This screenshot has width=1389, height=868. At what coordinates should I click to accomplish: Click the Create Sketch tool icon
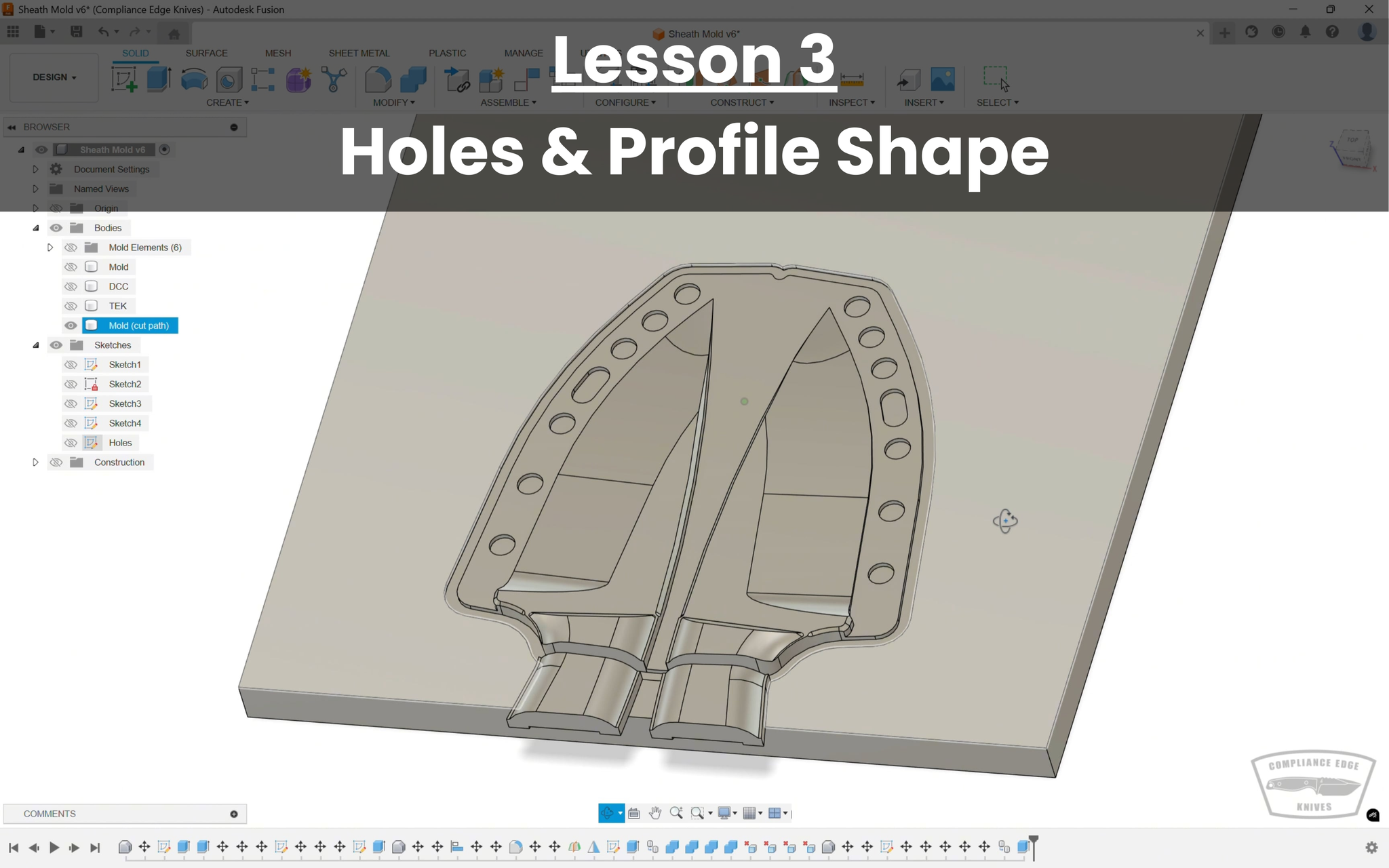point(124,79)
